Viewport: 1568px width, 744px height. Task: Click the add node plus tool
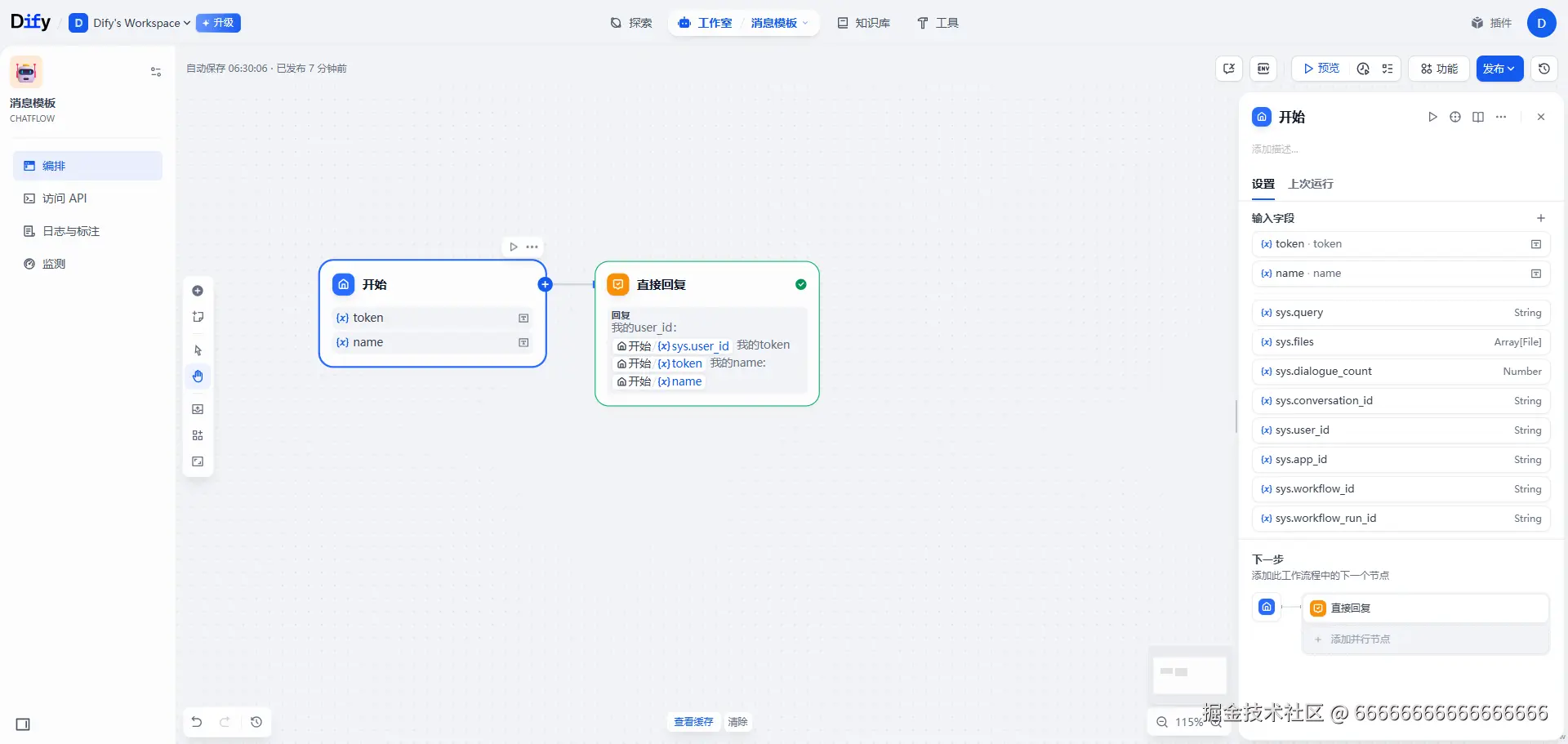[198, 291]
